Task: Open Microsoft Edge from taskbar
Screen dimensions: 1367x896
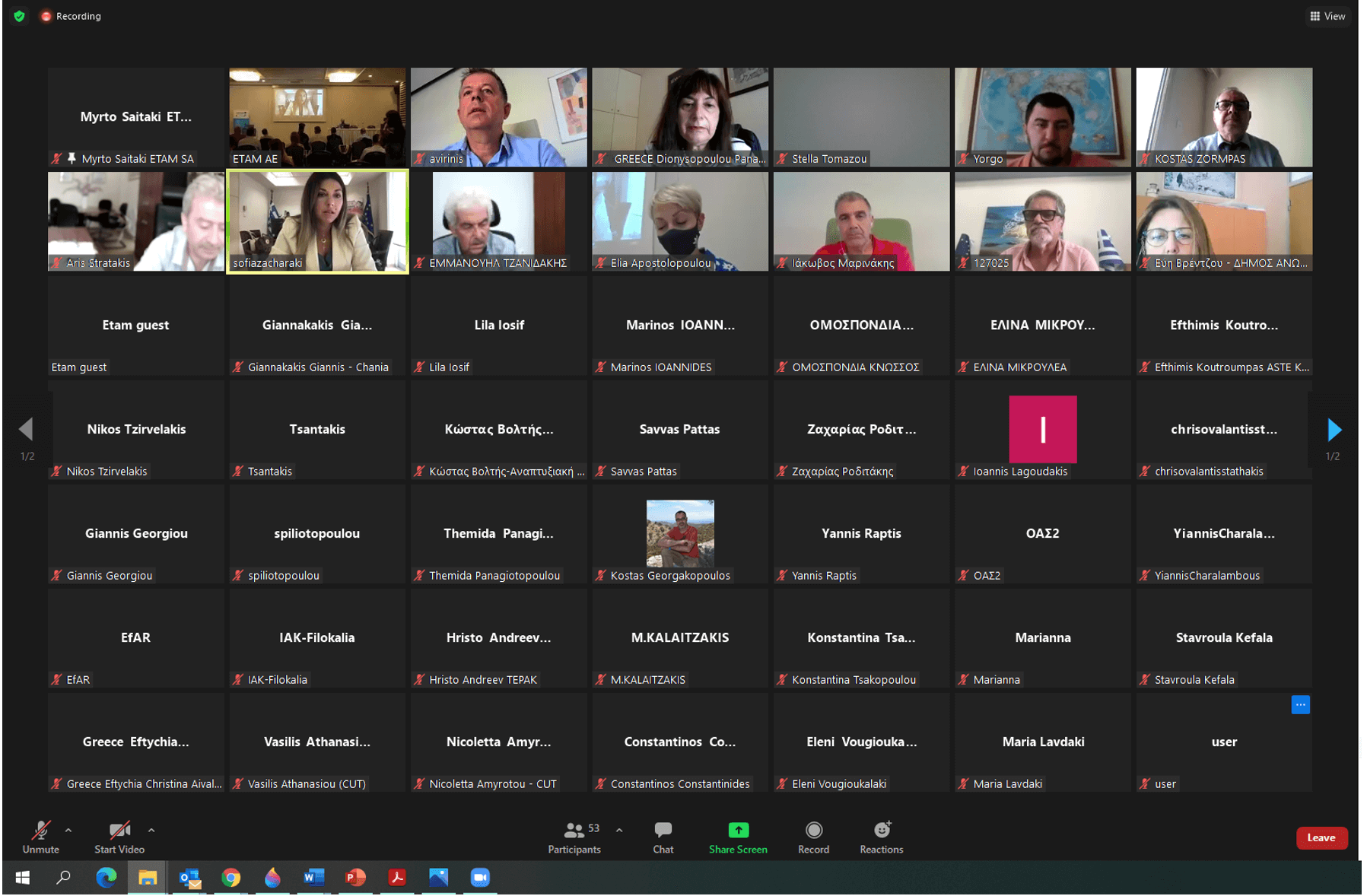Action: 106,878
